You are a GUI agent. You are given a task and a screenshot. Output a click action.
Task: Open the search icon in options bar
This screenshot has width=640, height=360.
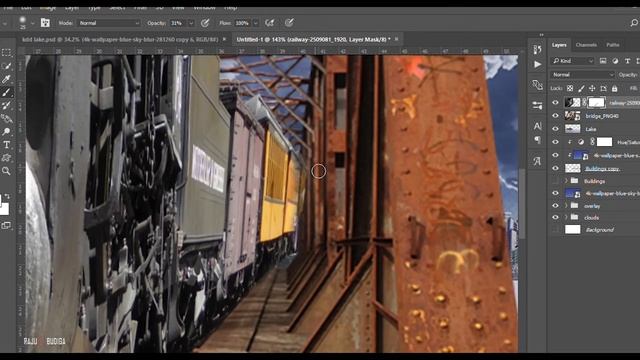pyautogui.click(x=634, y=23)
